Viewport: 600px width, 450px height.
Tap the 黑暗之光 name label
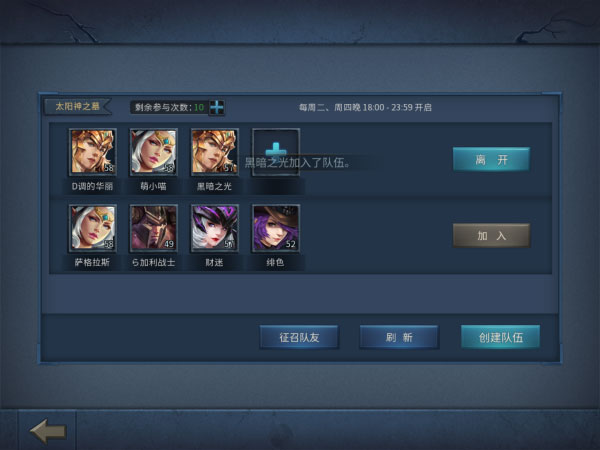[x=214, y=186]
